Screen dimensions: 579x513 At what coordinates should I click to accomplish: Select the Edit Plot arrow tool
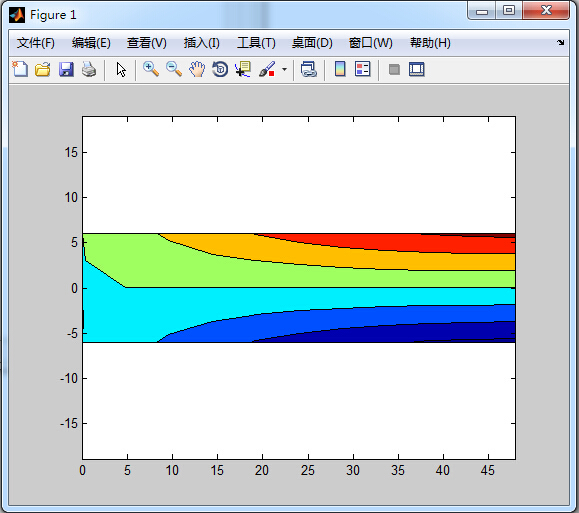[x=121, y=69]
